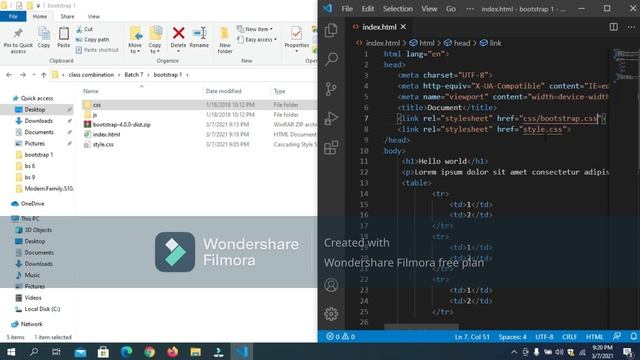Open New item dropdown in ribbon
This screenshot has height=360, width=640.
(255, 29)
